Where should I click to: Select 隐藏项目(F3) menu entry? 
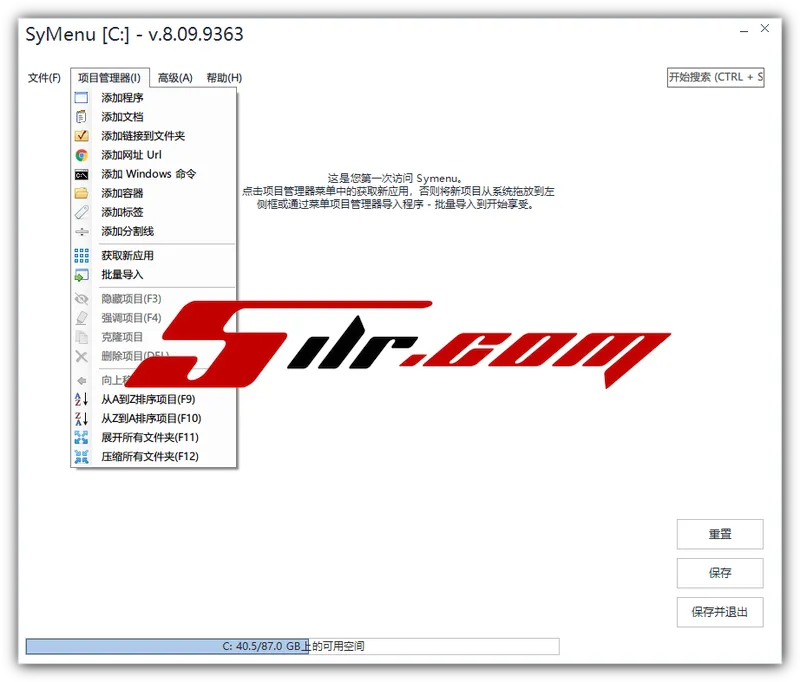click(153, 299)
